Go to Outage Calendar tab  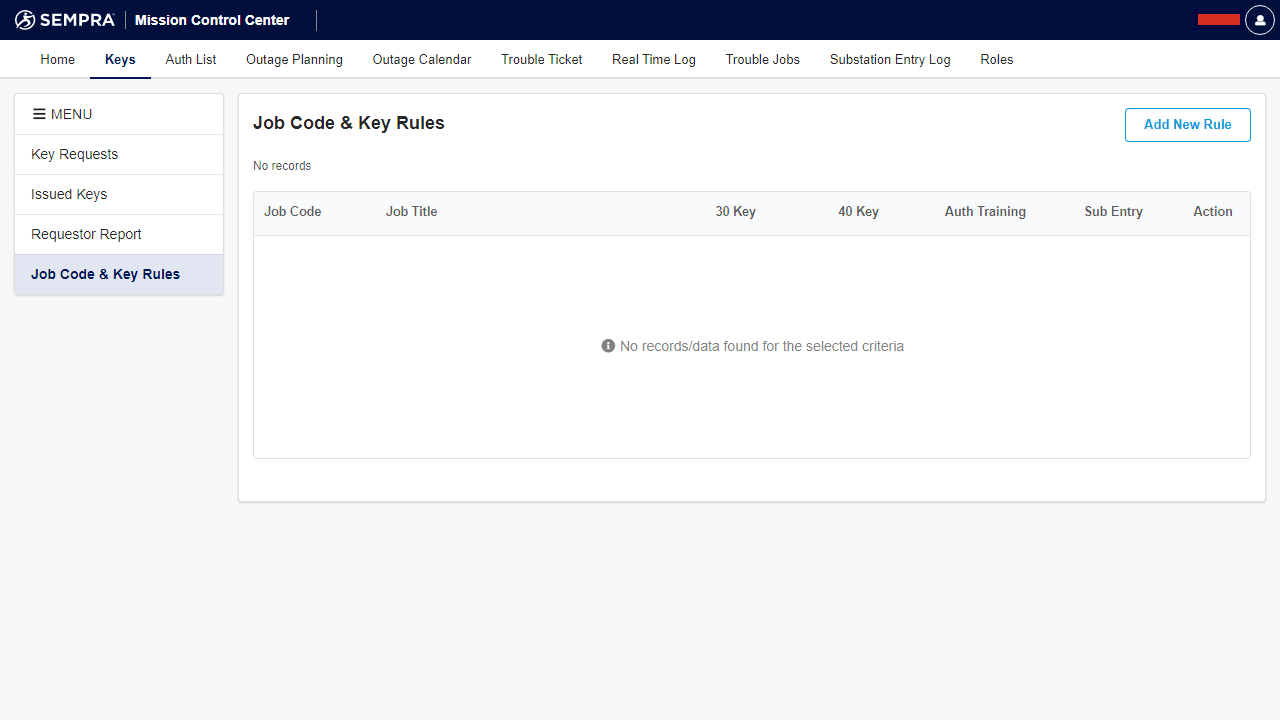click(422, 59)
